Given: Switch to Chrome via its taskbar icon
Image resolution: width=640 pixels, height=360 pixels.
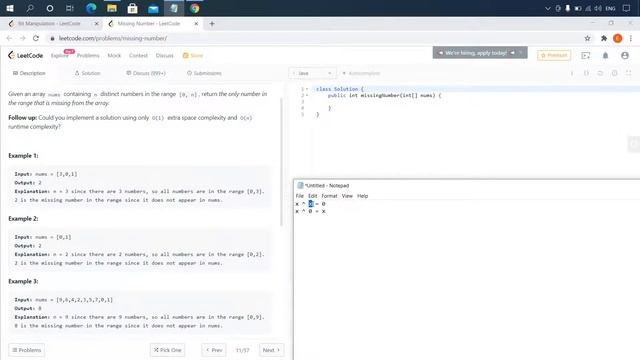Looking at the screenshot, I should (195, 8).
